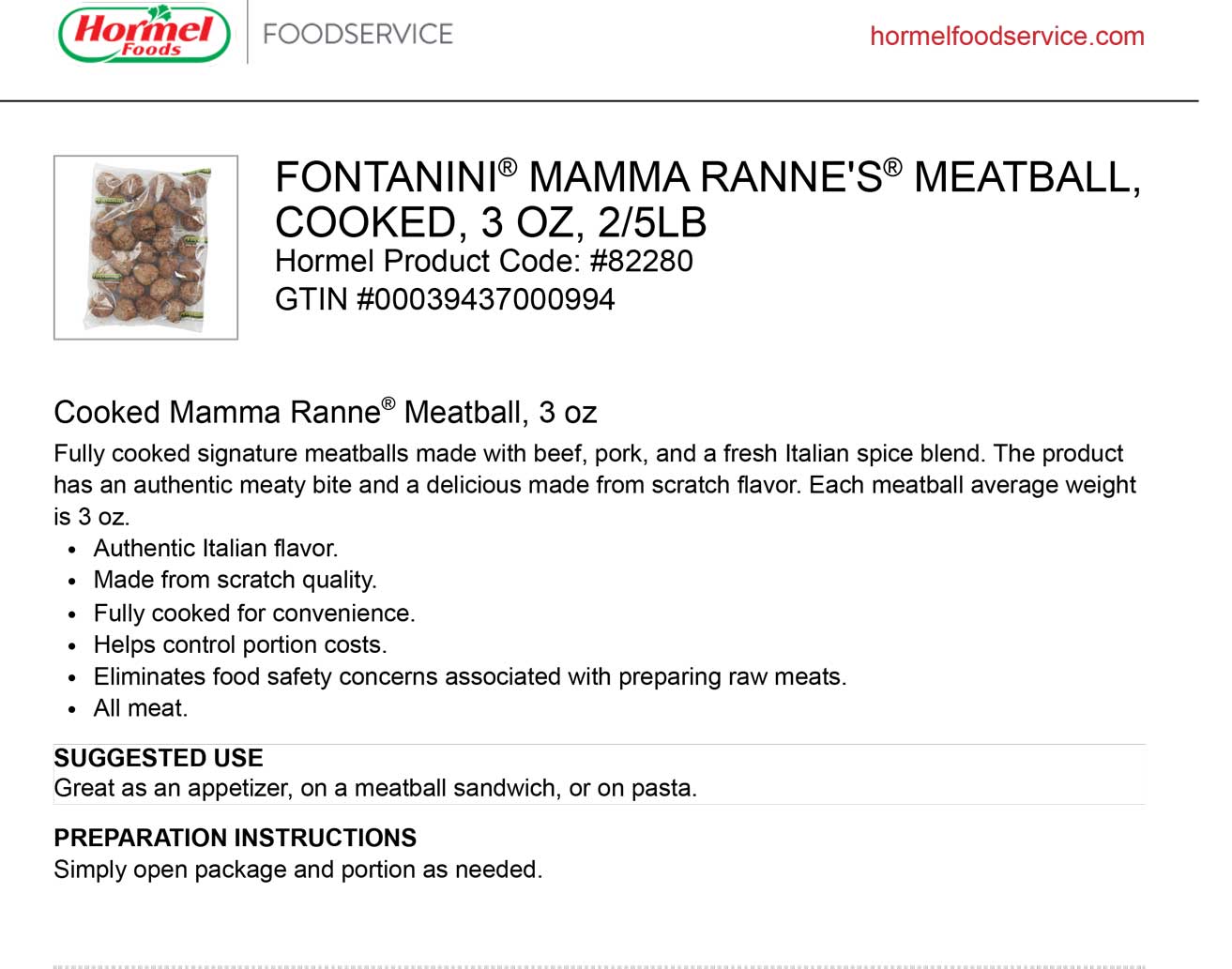The image size is (1232, 969).
Task: Click the 'Made from scratch quality.' bullet
Action: [x=235, y=581]
